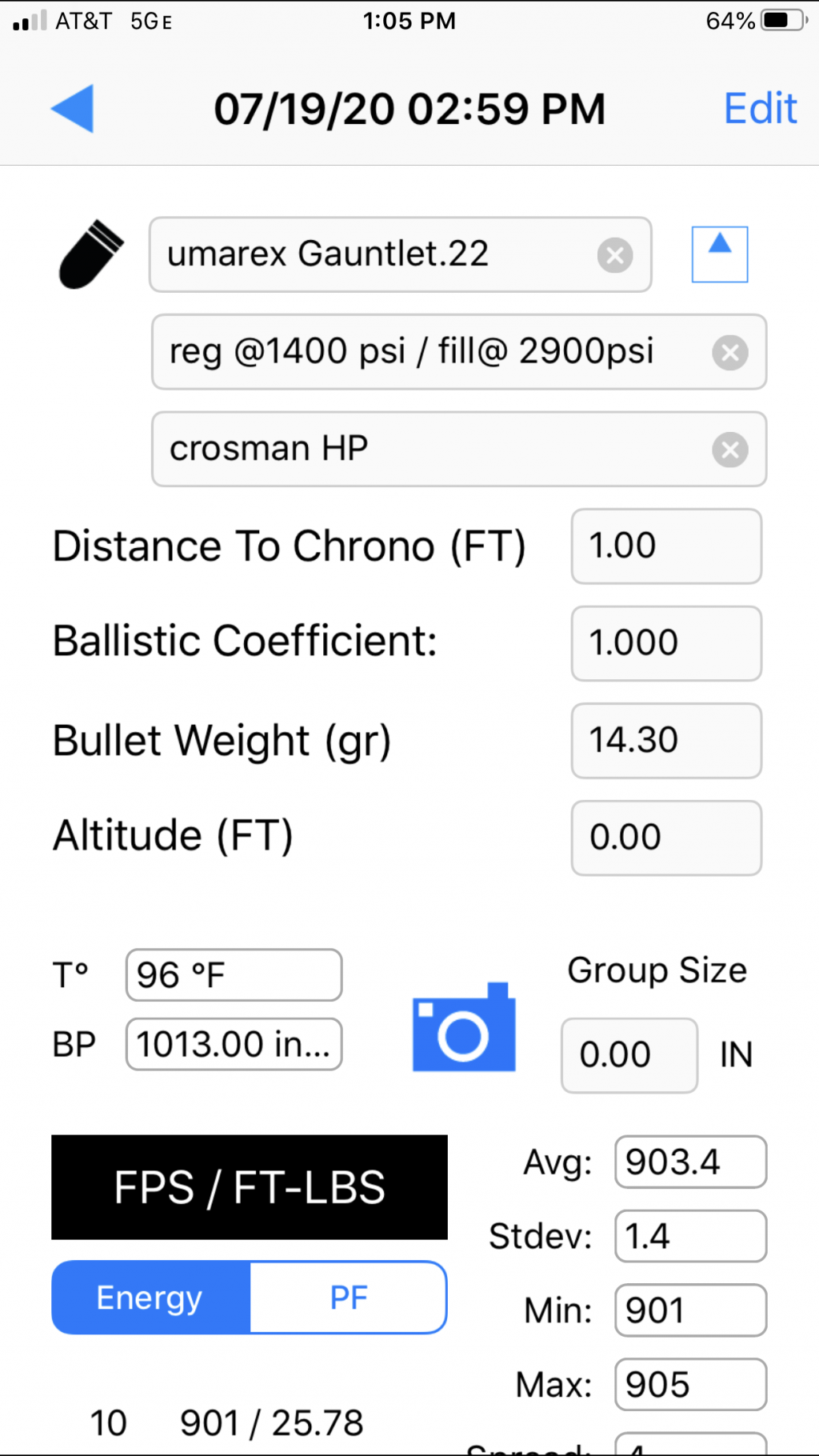The image size is (819, 1456).
Task: Clear the reg @1400 psi text
Action: click(730, 353)
